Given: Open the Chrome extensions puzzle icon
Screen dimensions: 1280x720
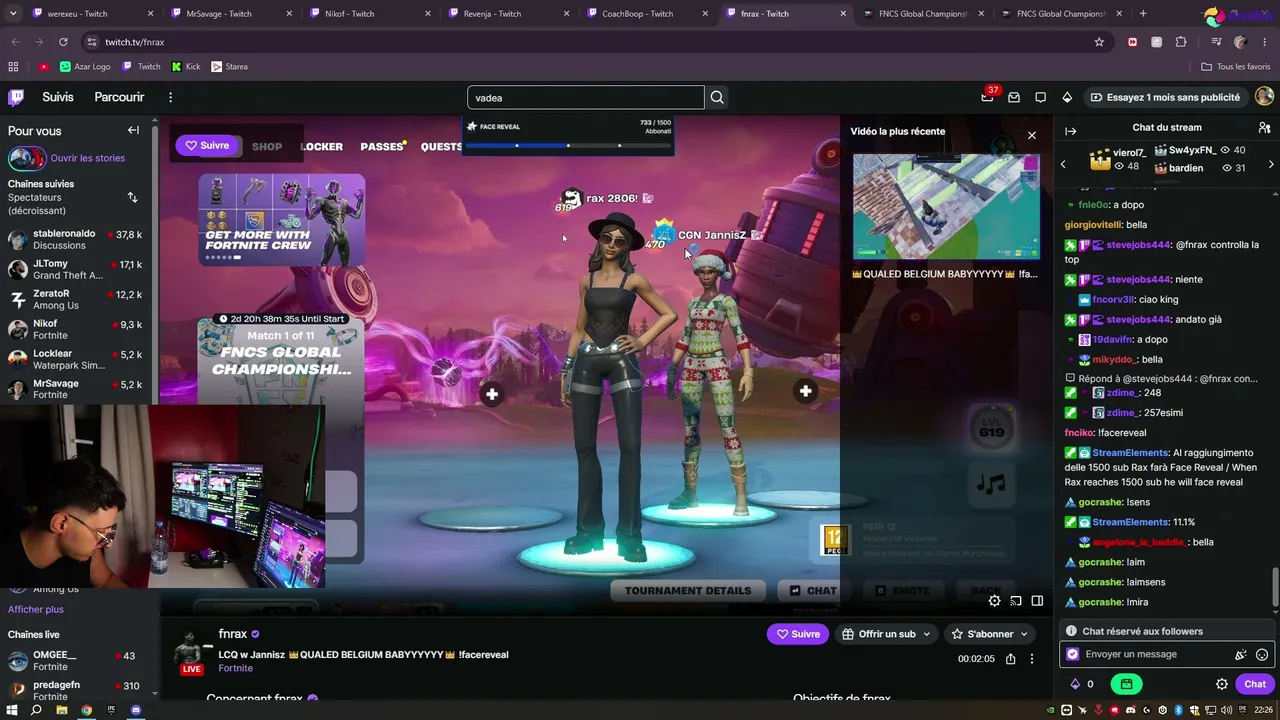Looking at the screenshot, I should click(x=1181, y=42).
